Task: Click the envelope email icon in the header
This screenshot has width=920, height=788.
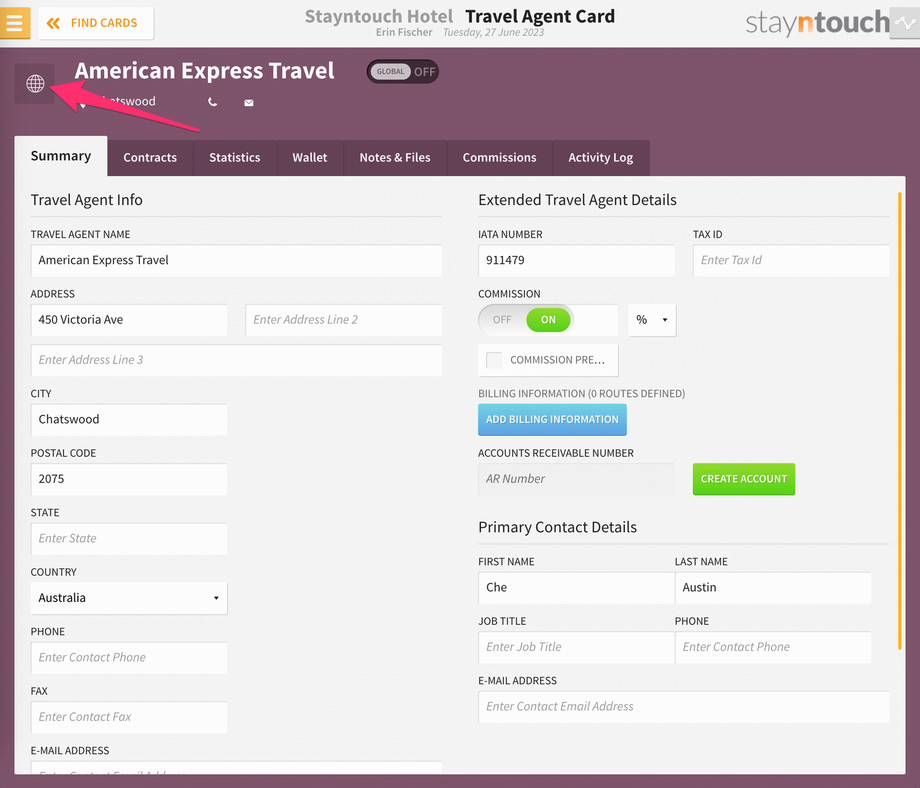Action: point(249,103)
